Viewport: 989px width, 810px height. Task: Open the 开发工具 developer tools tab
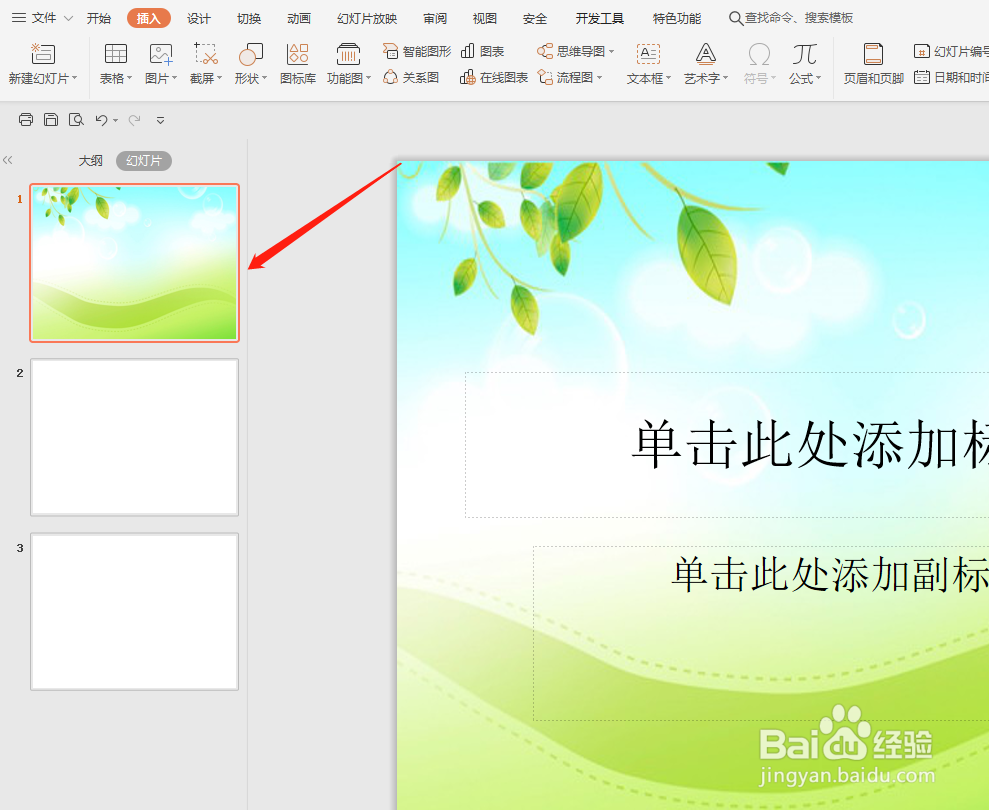[599, 18]
